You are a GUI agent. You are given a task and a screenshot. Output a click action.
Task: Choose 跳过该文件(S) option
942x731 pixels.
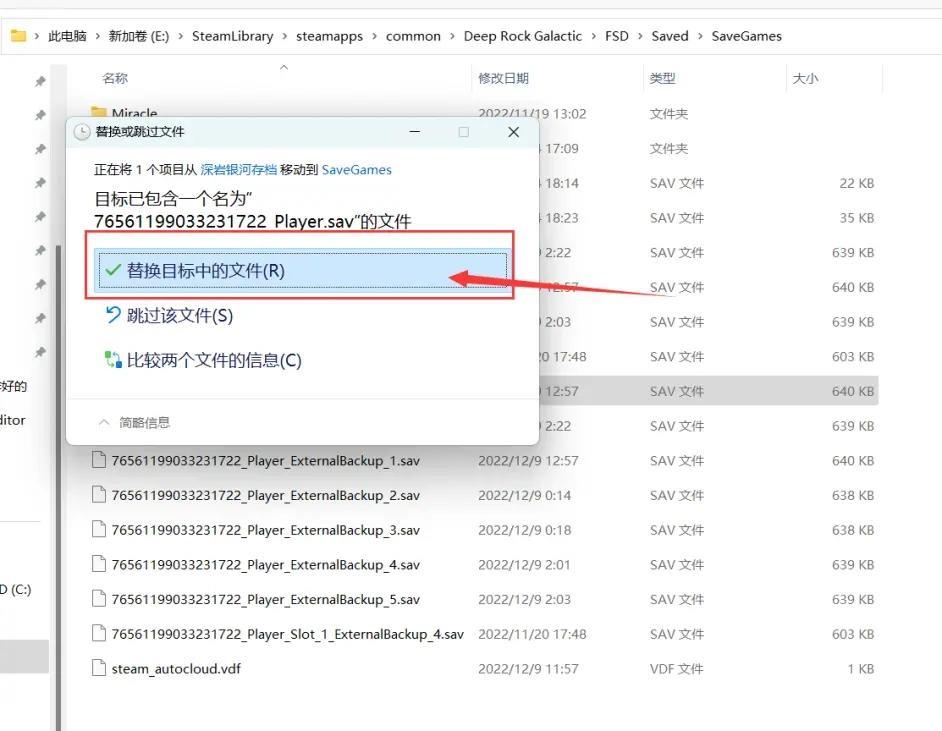click(x=179, y=316)
